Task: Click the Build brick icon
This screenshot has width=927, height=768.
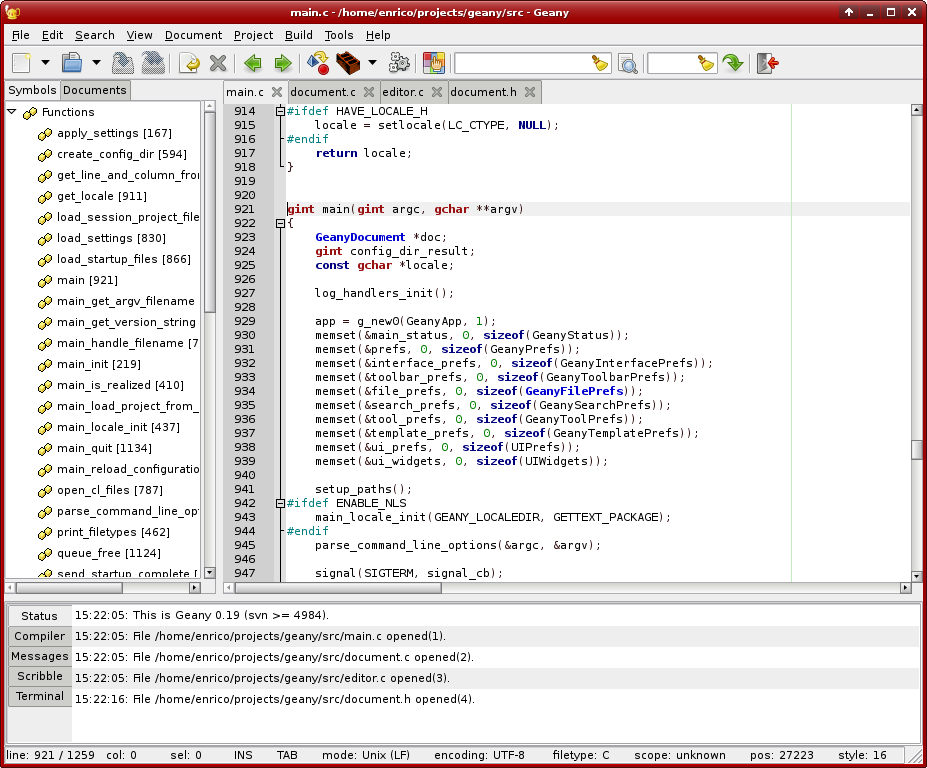Action: point(348,63)
